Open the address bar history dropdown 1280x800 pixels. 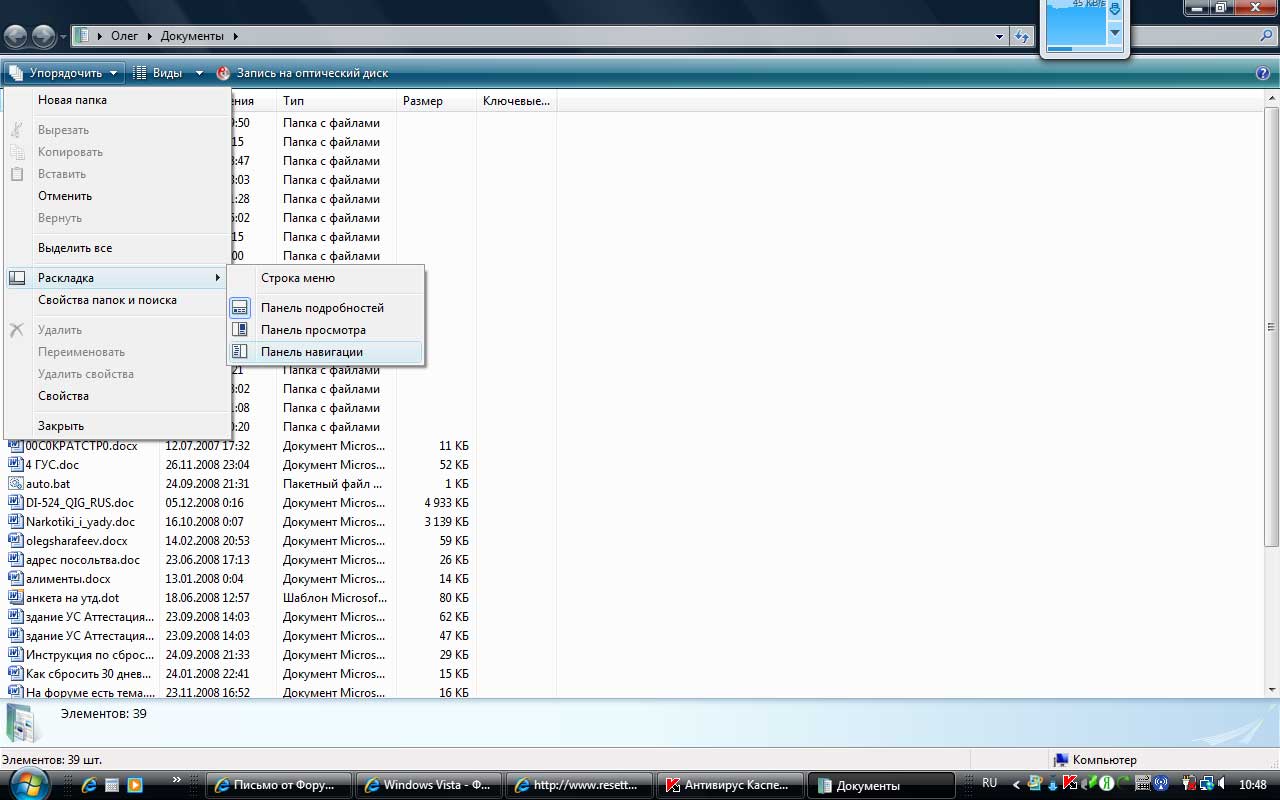tap(1000, 37)
